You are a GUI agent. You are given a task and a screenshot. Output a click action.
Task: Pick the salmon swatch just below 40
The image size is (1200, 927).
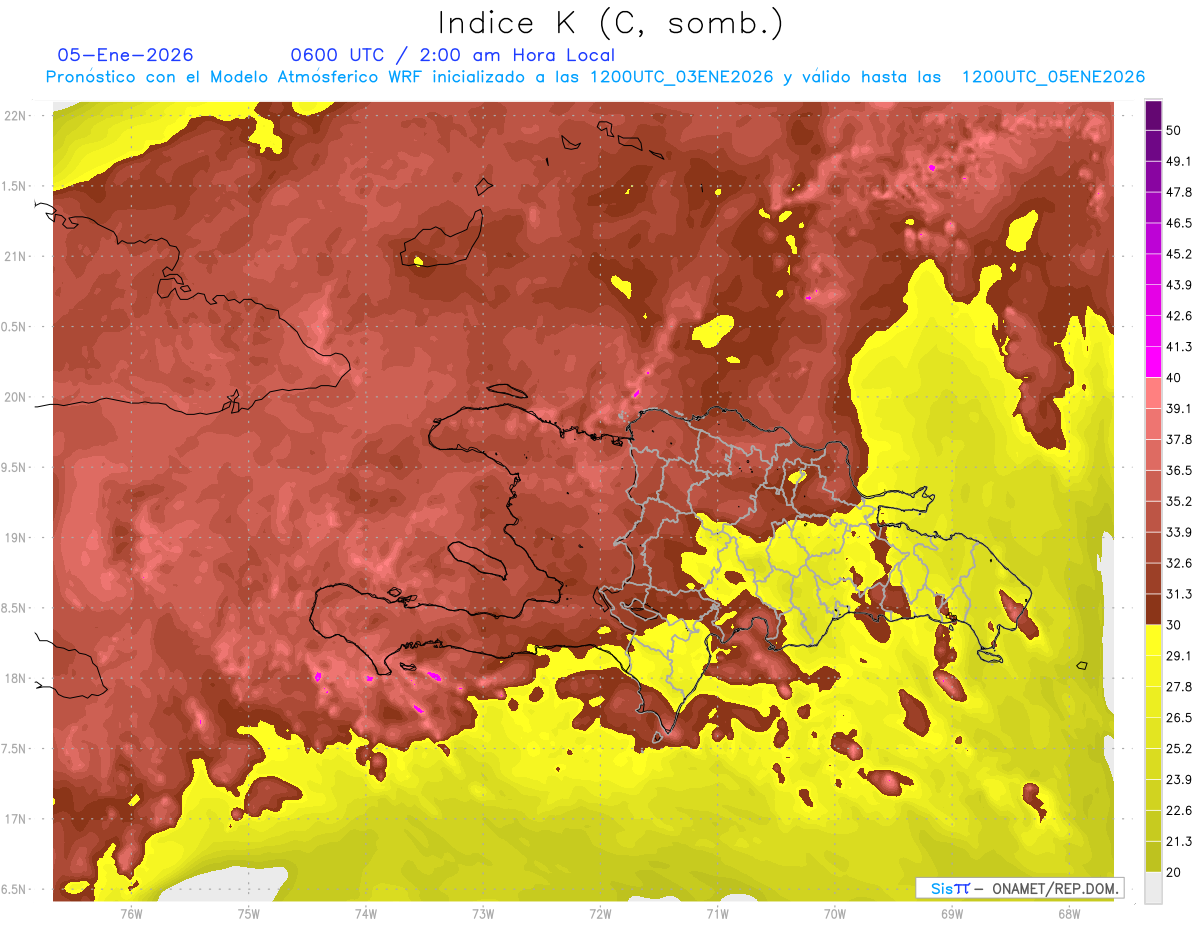coord(1153,392)
